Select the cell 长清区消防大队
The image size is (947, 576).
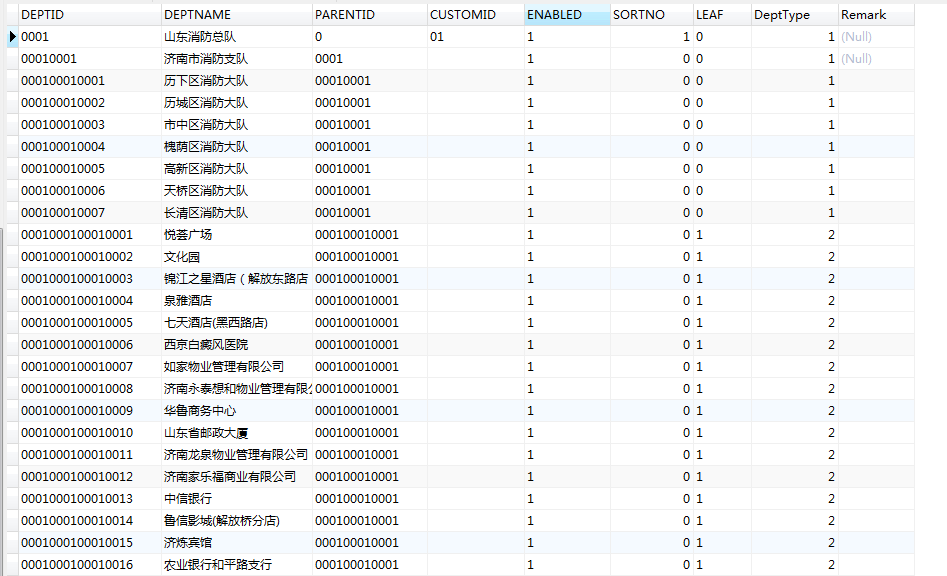coord(237,213)
